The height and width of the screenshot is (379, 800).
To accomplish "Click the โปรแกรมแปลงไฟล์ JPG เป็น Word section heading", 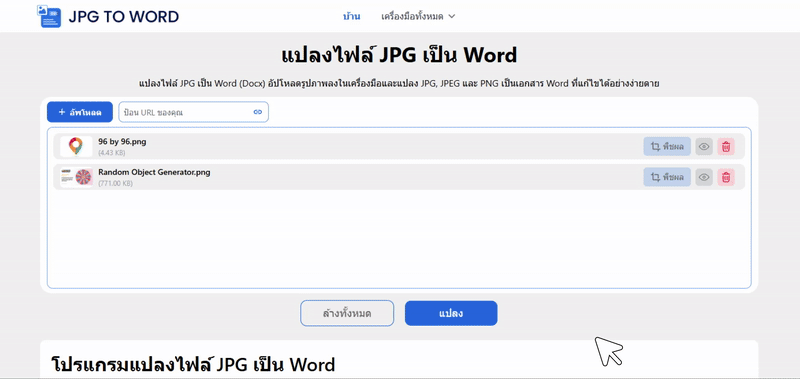I will pyautogui.click(x=193, y=364).
